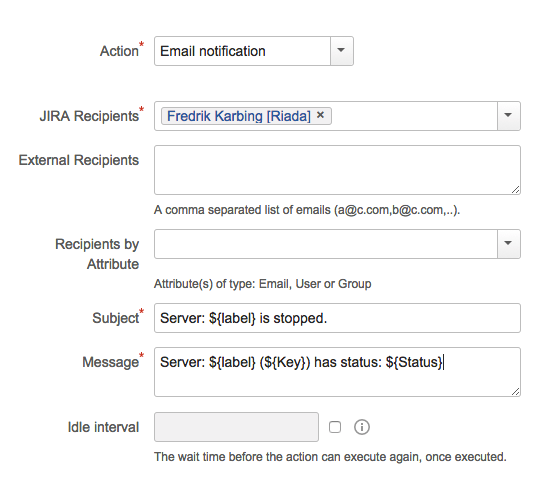
Task: Click into the Subject input field
Action: tap(337, 318)
